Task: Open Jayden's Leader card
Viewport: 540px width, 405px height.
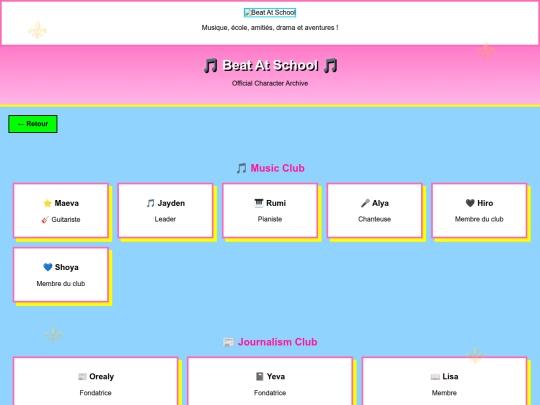Action: click(x=165, y=210)
